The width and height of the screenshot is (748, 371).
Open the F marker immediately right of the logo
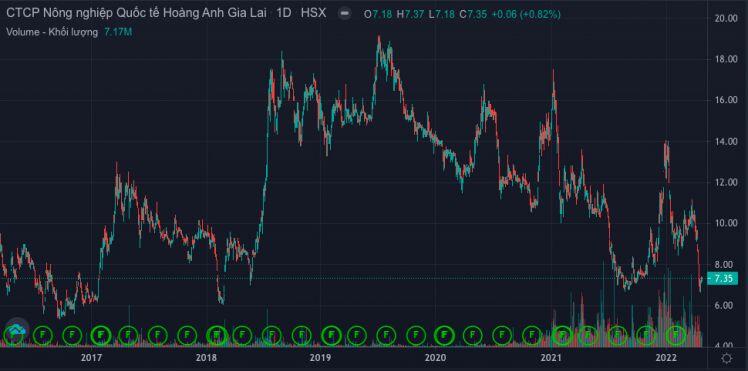(43, 335)
